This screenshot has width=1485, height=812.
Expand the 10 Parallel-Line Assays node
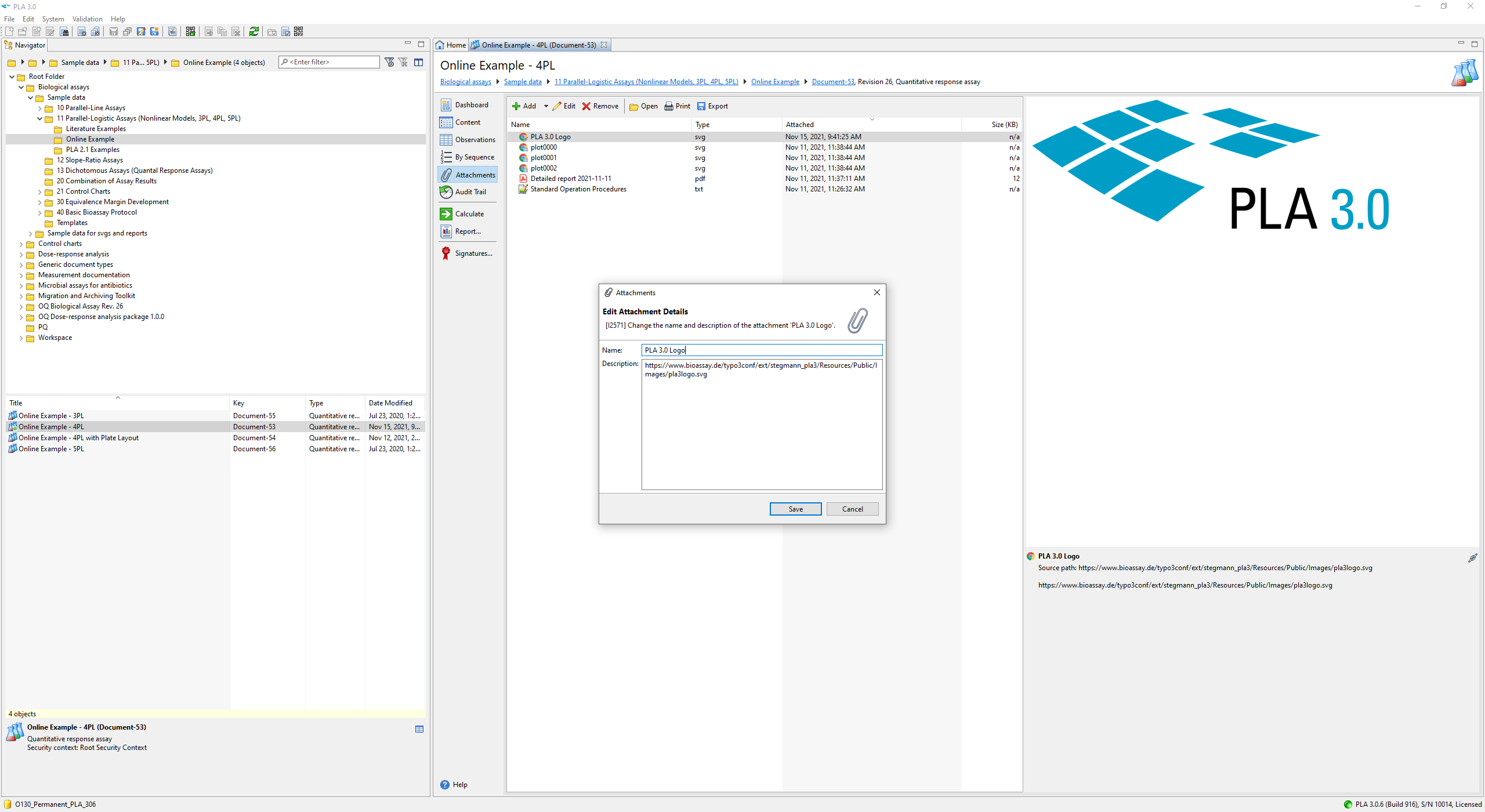39,108
